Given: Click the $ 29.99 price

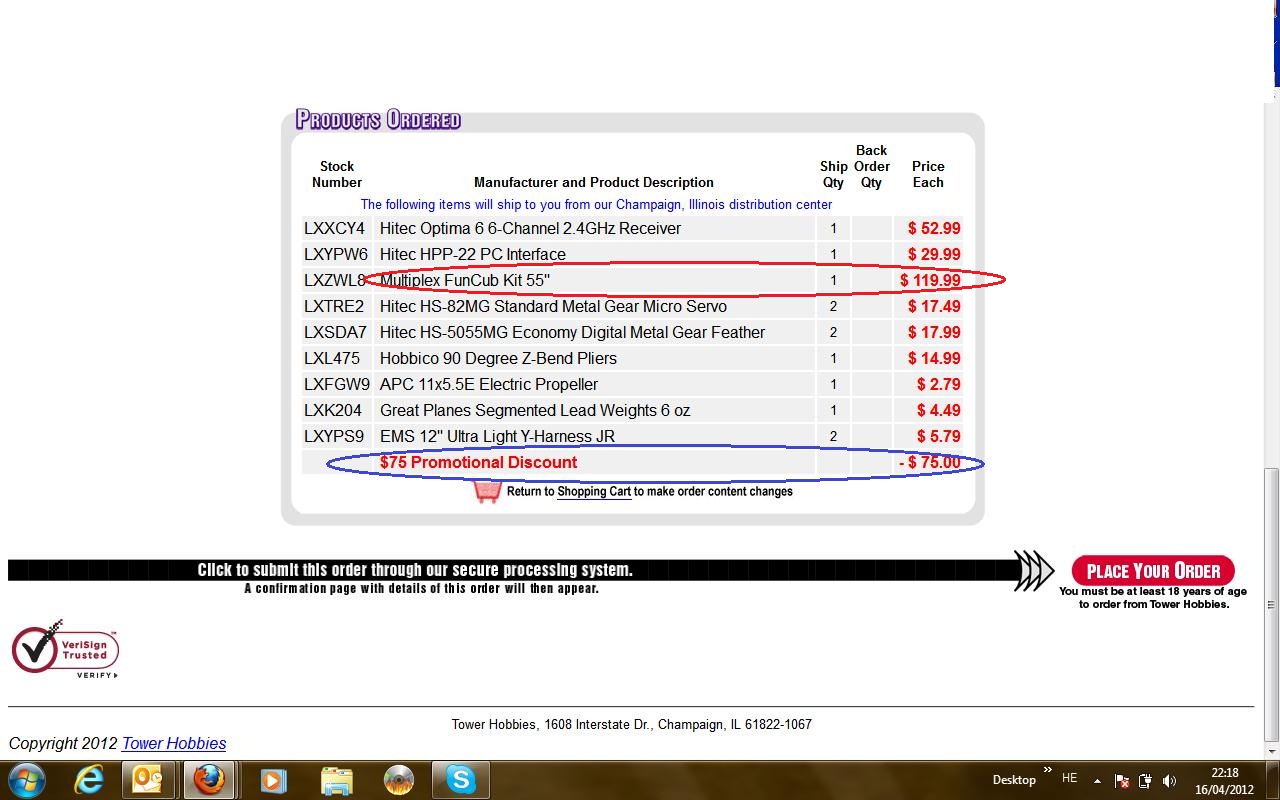Looking at the screenshot, I should pyautogui.click(x=934, y=254).
